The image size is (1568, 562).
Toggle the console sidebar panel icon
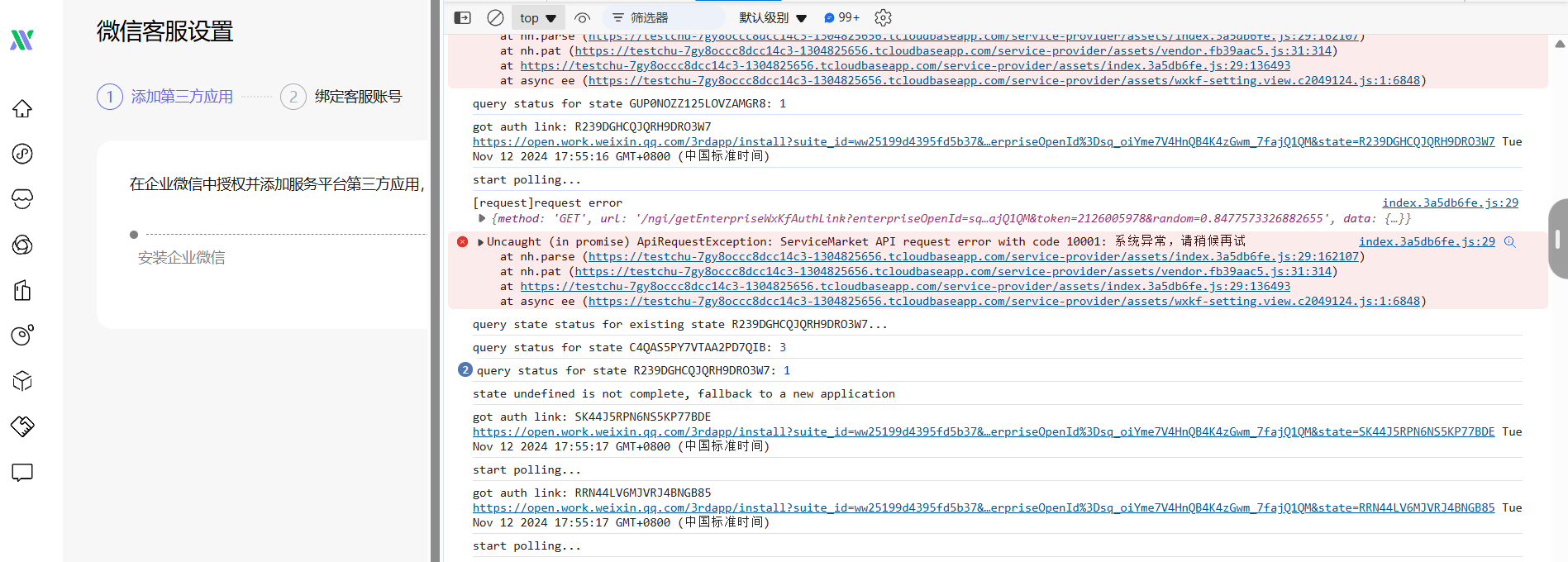coord(463,17)
